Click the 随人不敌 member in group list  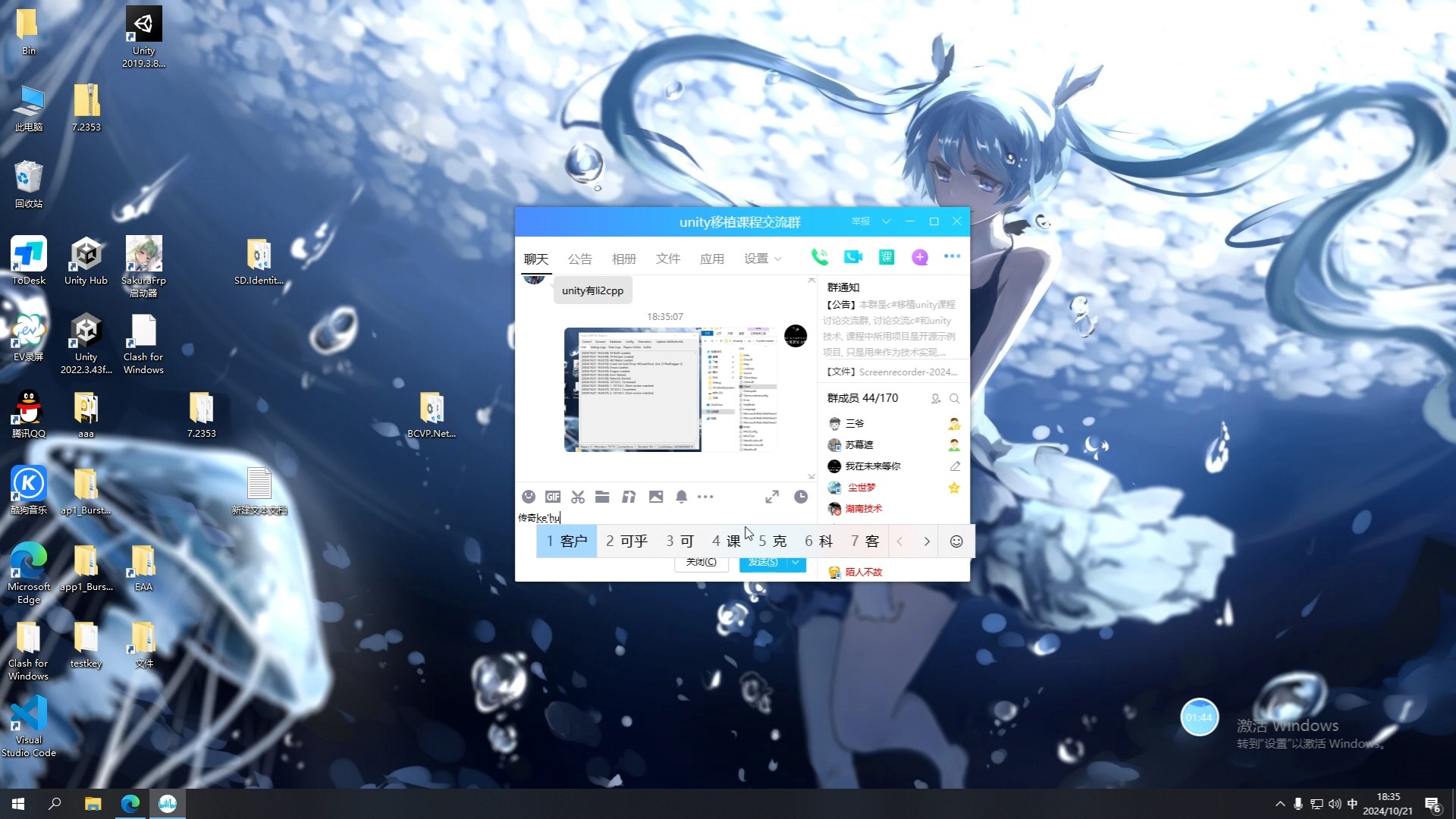coord(862,572)
